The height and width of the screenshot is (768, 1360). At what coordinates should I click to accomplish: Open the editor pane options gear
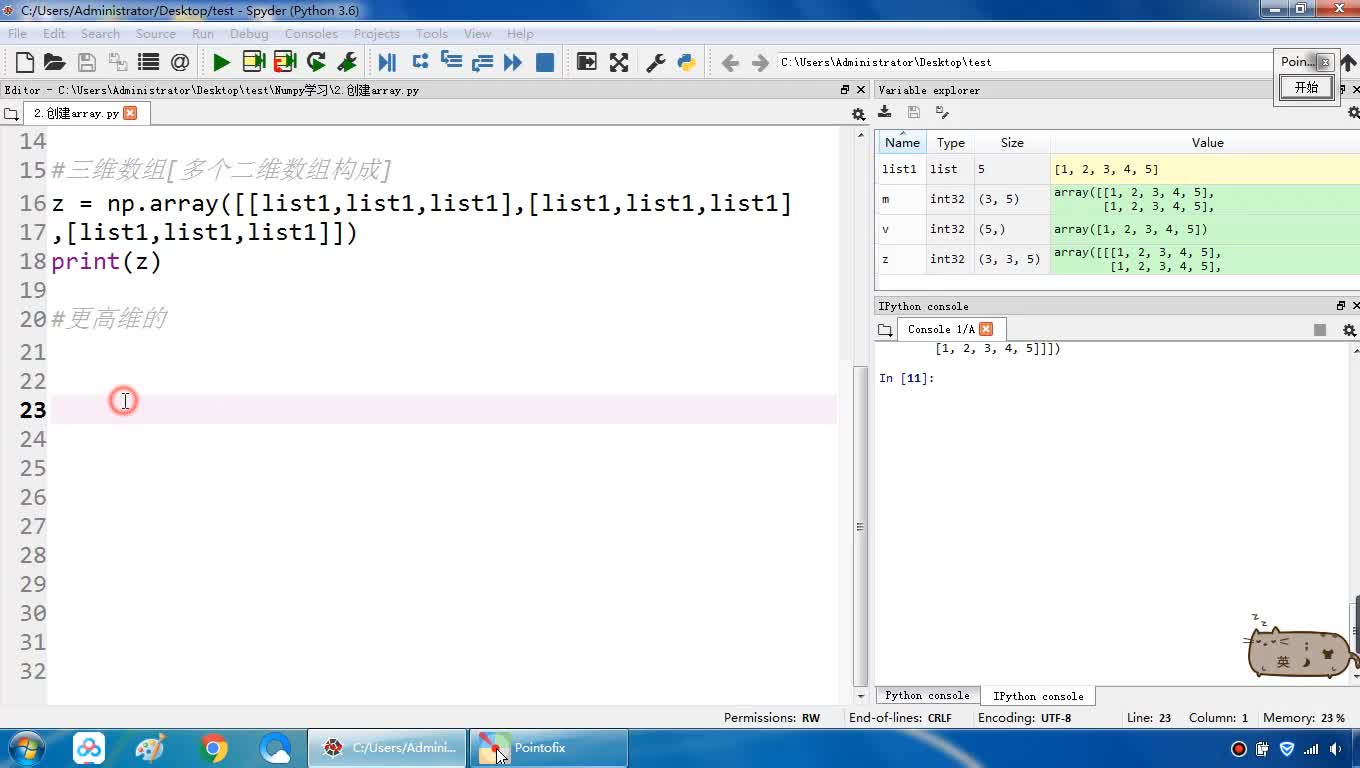point(858,114)
